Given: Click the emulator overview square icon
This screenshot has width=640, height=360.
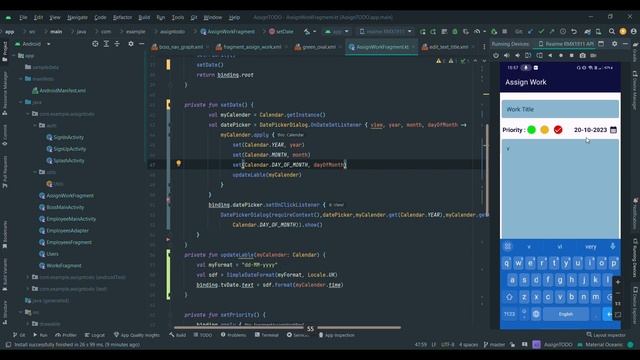Looking at the screenshot, I should 571,55.
